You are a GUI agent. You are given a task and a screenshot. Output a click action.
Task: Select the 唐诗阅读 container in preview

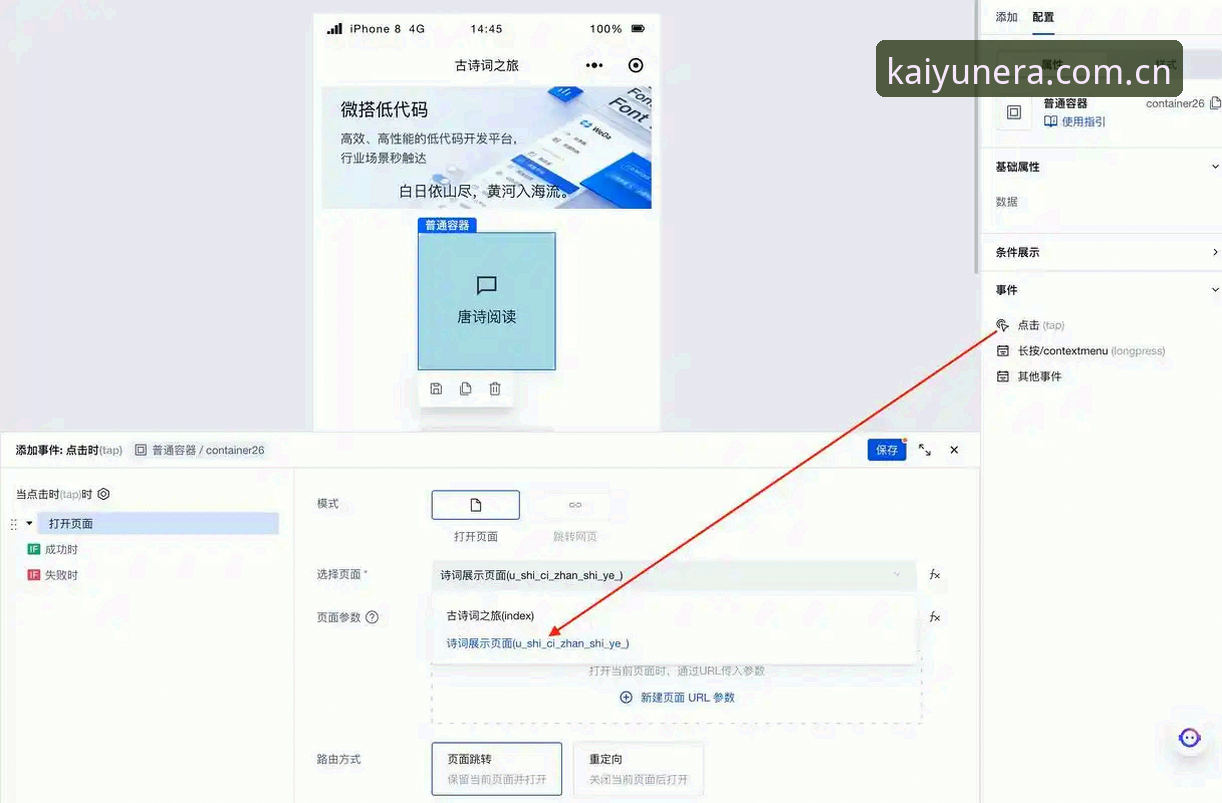tap(487, 301)
